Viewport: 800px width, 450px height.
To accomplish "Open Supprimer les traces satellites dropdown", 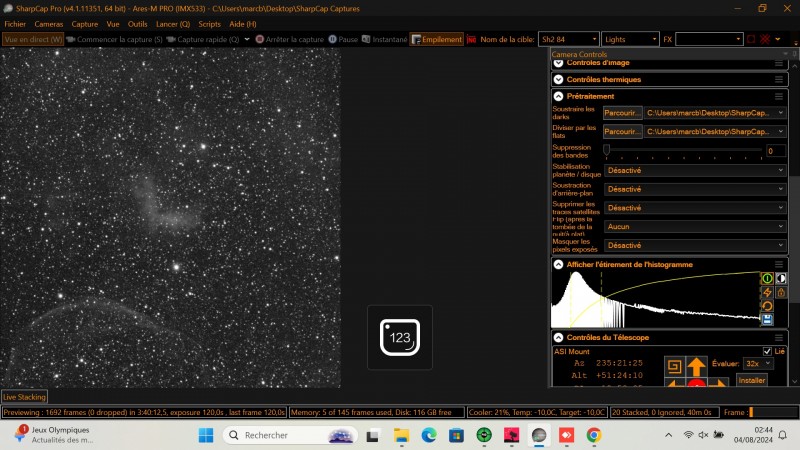I will (x=695, y=208).
